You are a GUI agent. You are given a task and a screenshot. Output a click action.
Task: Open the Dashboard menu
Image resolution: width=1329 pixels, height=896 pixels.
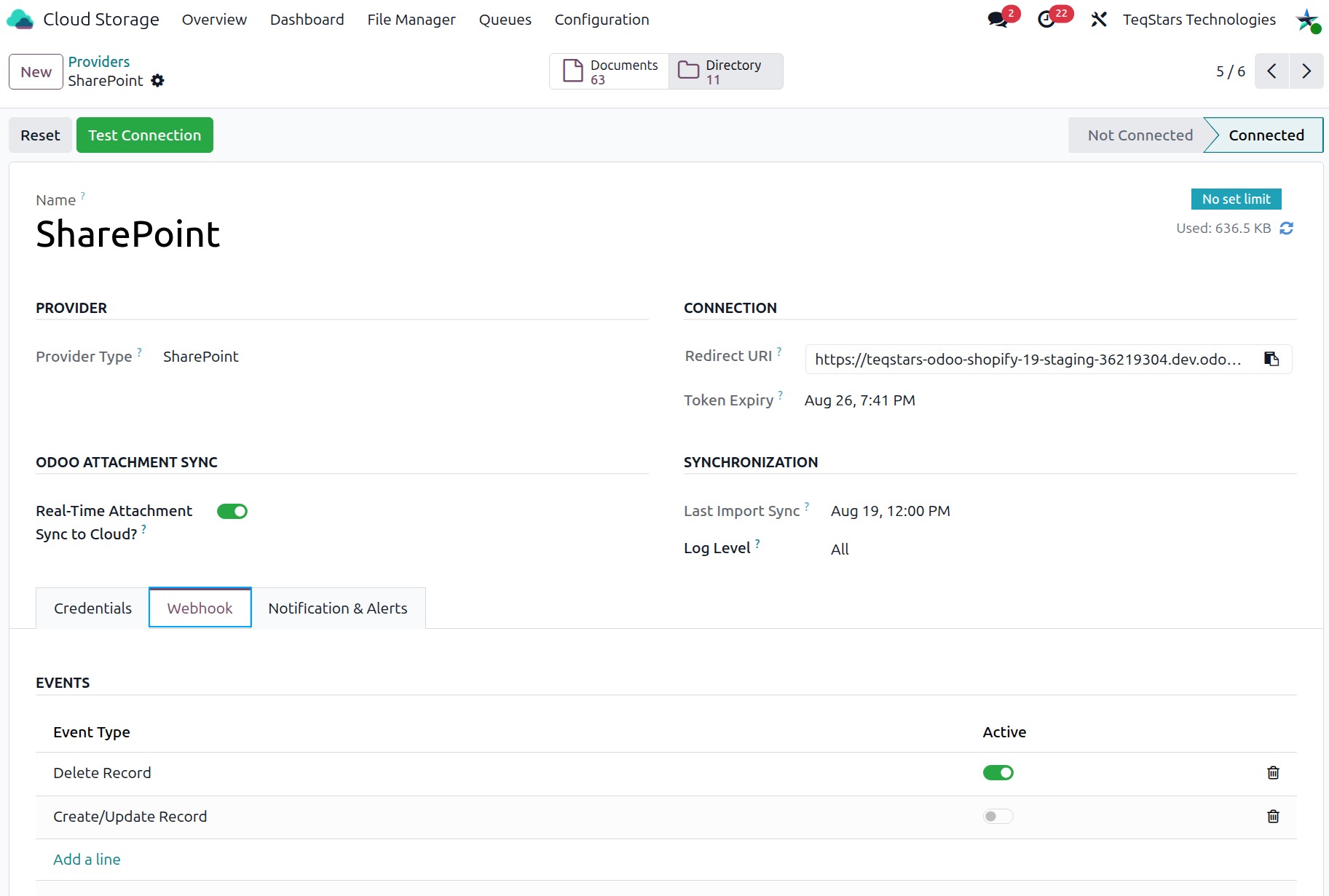(307, 20)
